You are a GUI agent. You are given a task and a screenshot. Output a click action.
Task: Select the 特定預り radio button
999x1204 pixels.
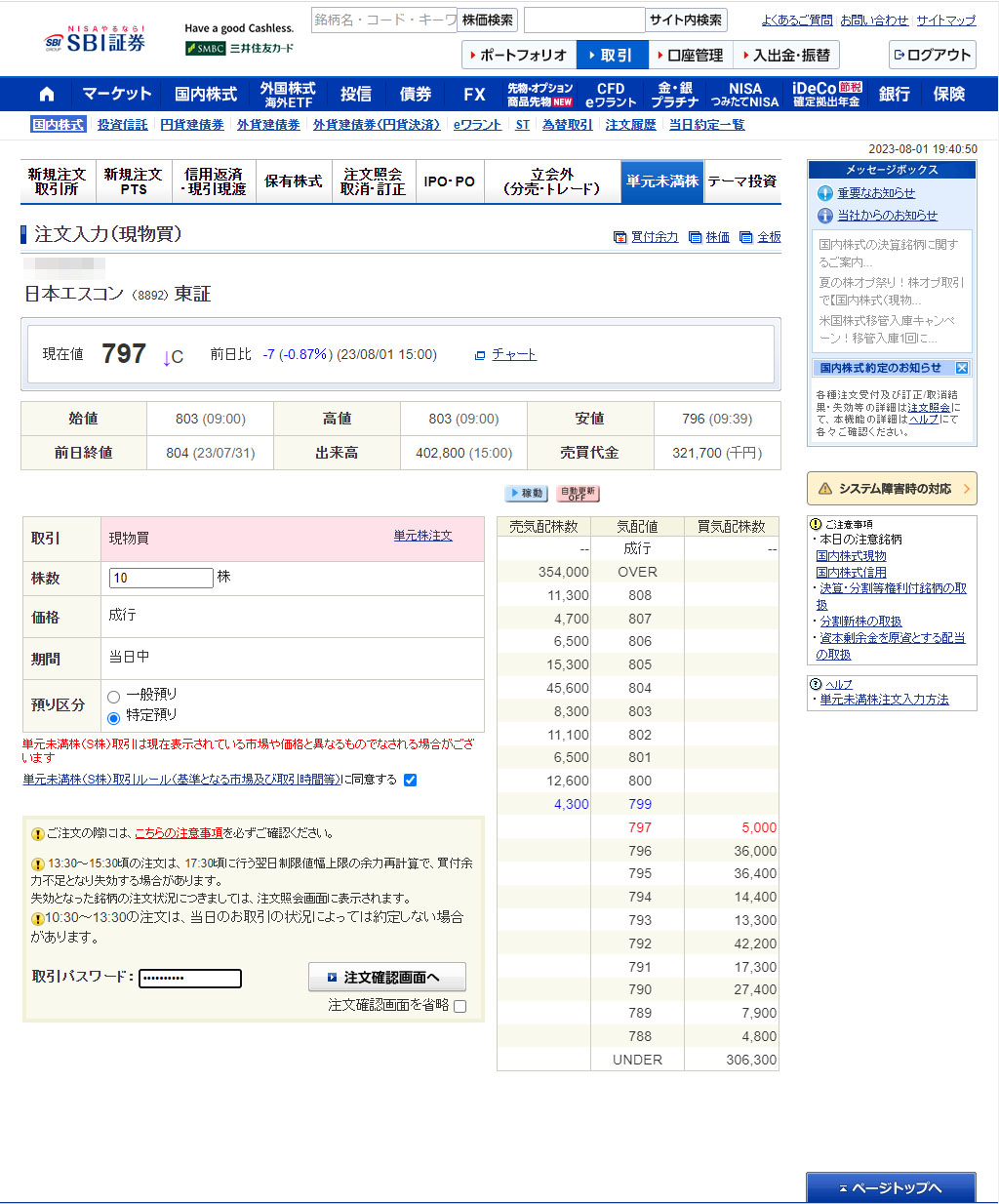click(x=114, y=718)
